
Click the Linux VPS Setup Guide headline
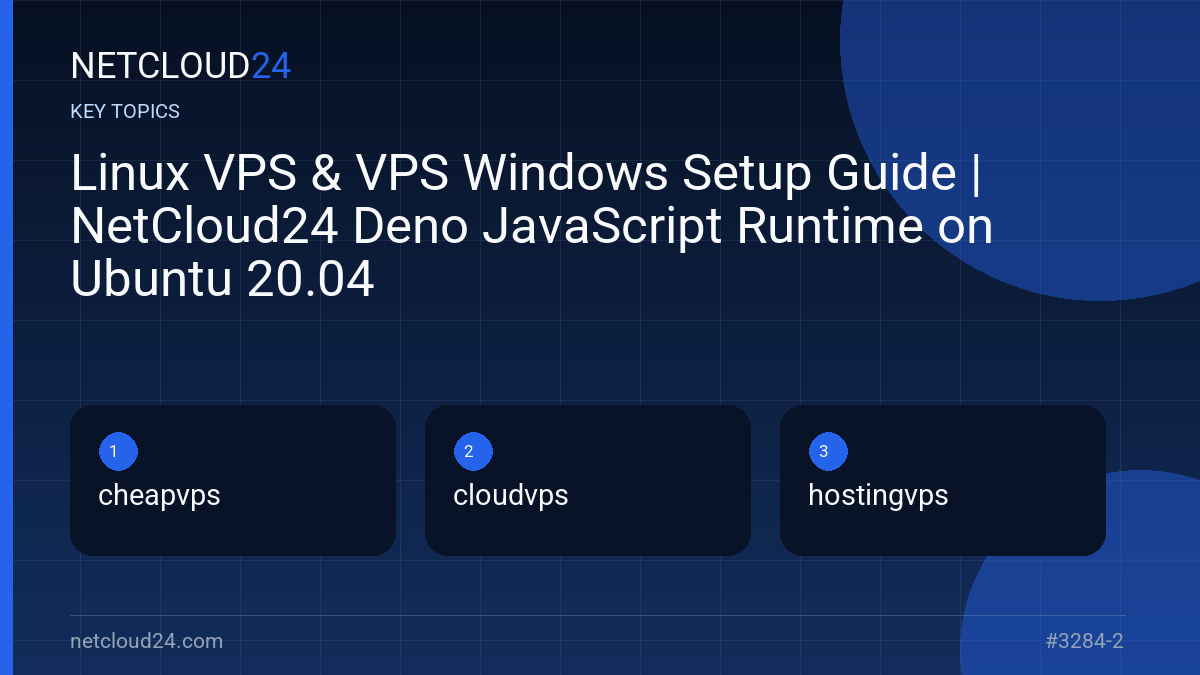click(532, 227)
